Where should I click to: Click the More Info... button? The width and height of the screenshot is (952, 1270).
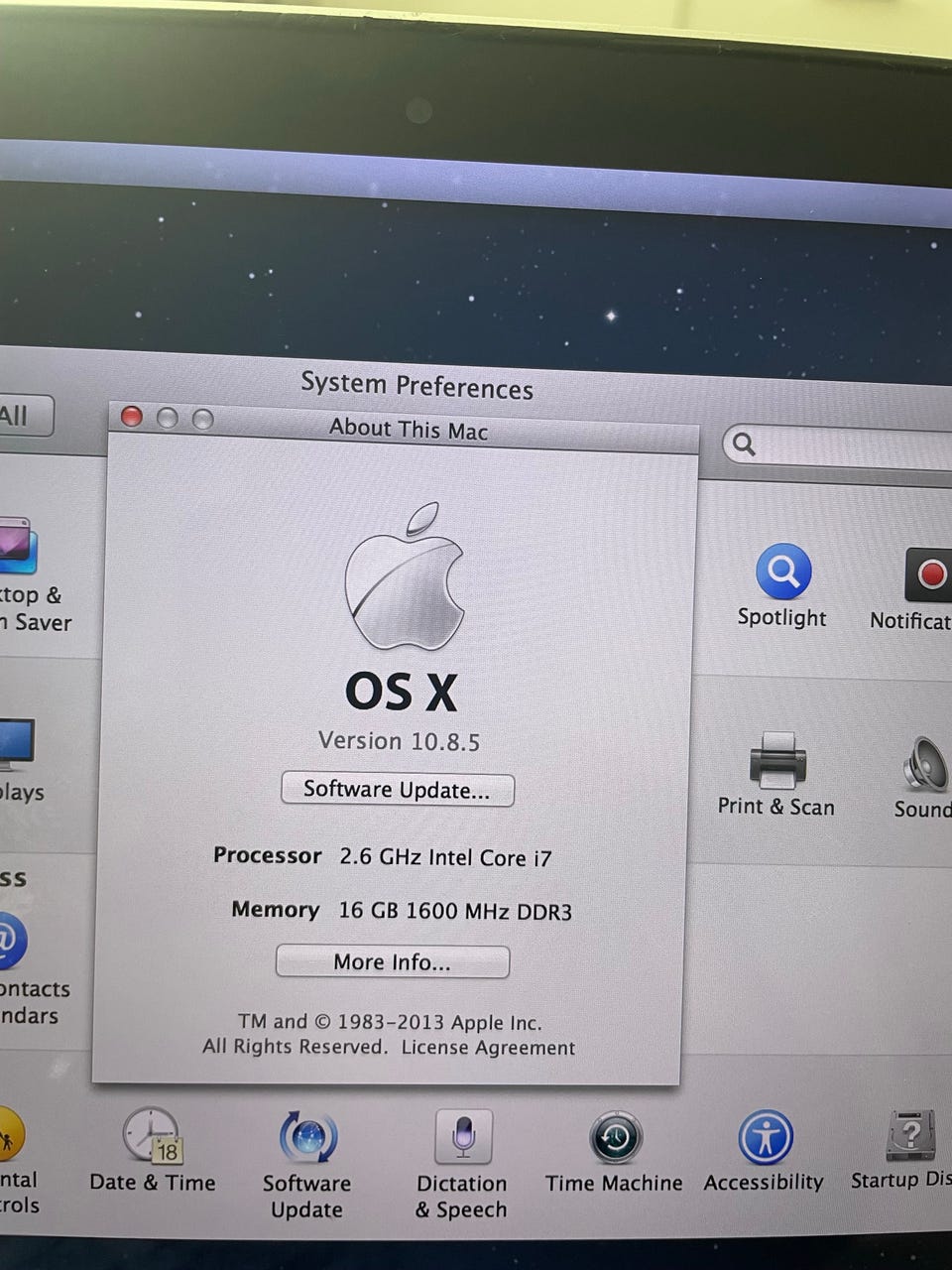coord(393,961)
